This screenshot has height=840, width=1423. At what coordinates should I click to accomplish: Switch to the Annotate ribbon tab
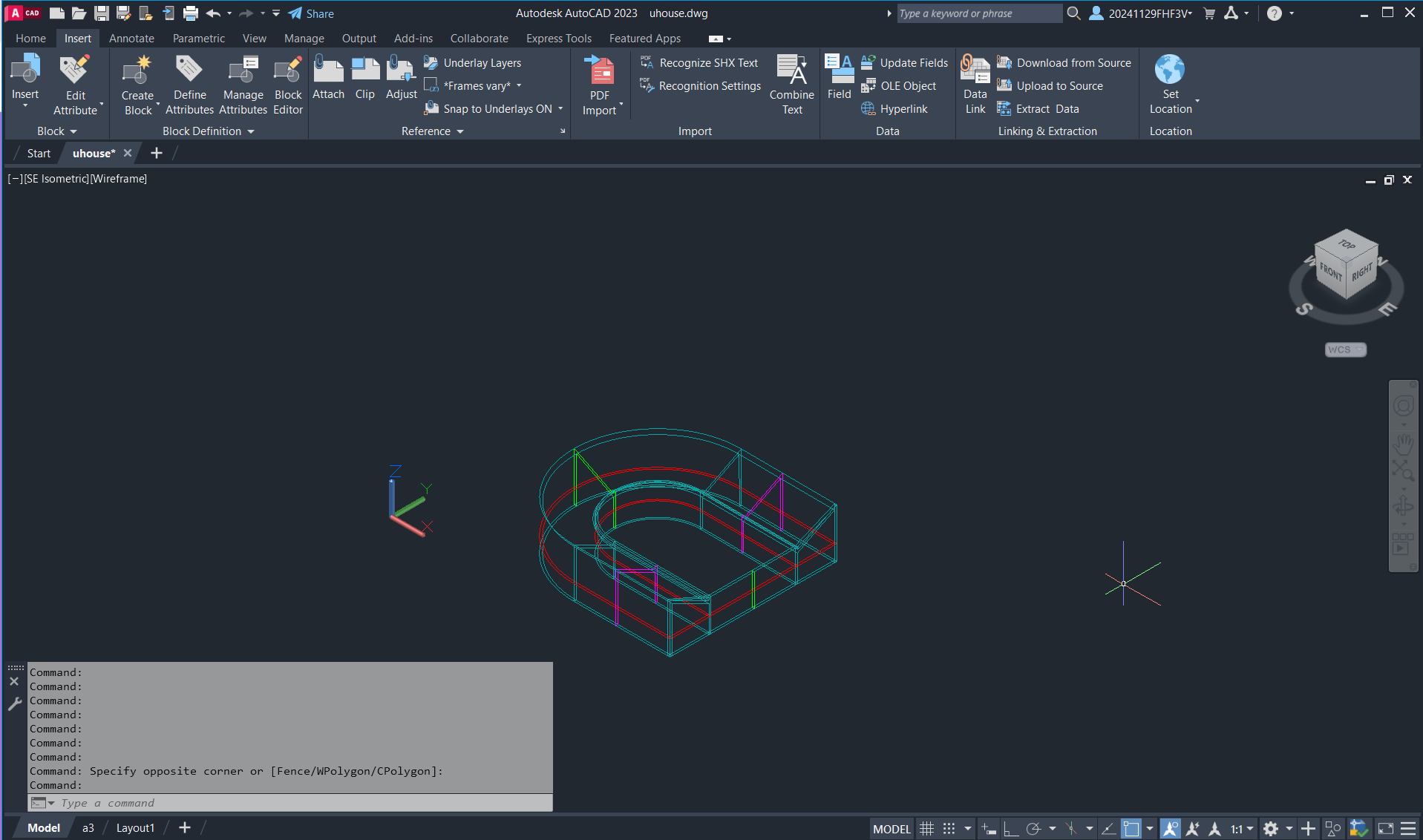tap(131, 39)
